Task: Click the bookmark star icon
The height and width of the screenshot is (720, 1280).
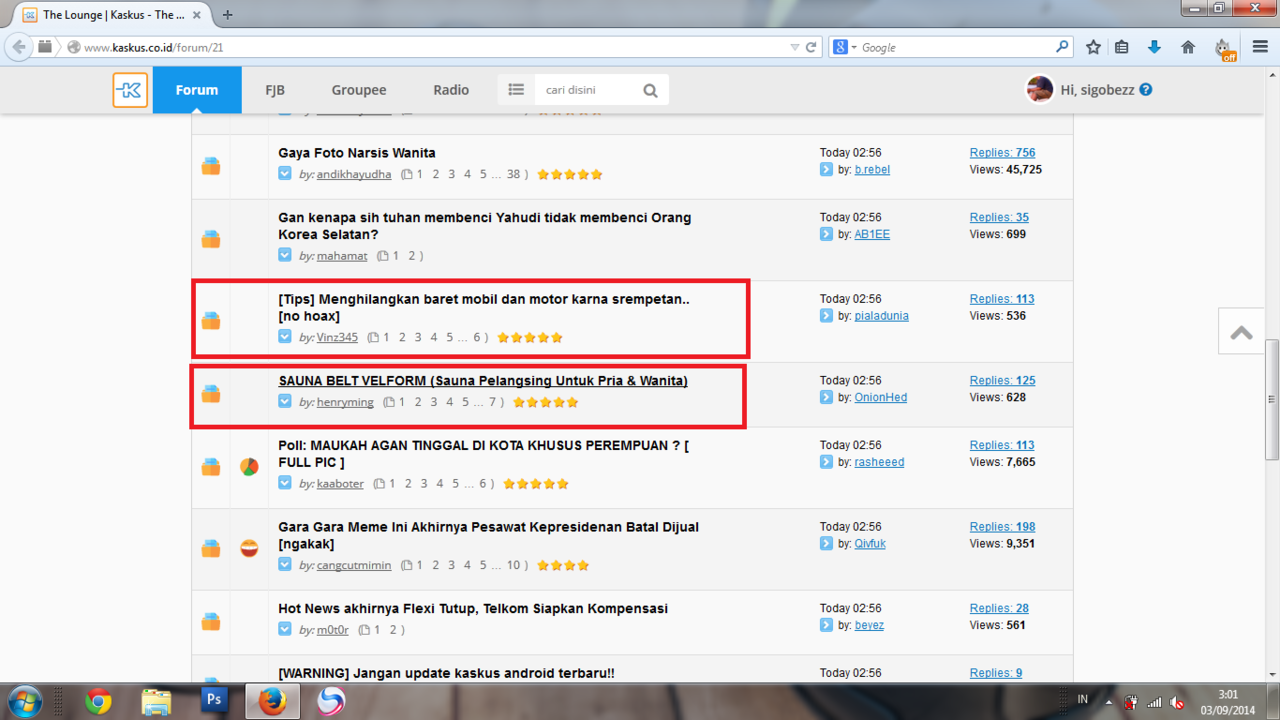Action: pyautogui.click(x=1093, y=47)
